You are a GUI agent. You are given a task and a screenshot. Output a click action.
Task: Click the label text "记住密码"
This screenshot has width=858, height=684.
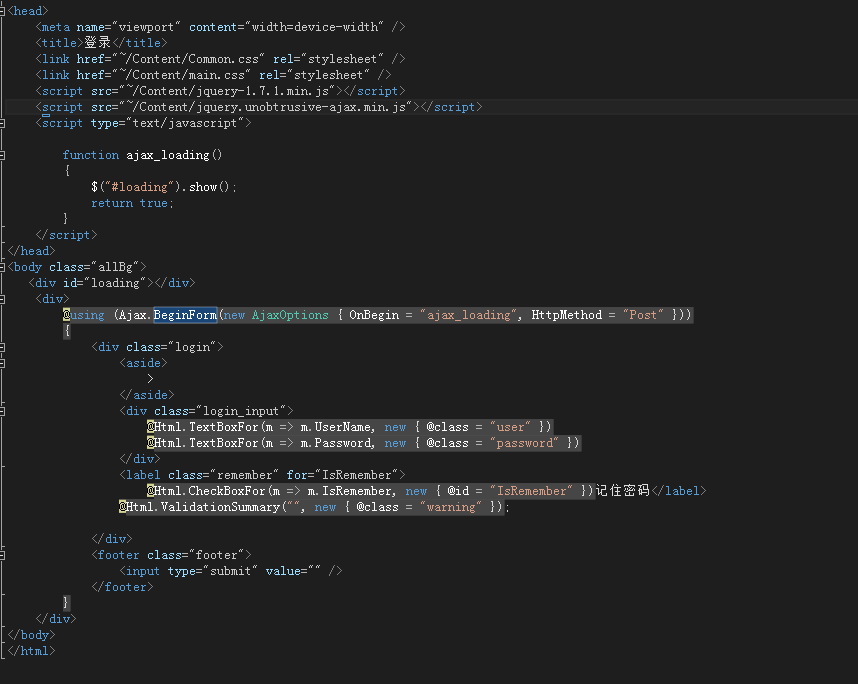[623, 490]
